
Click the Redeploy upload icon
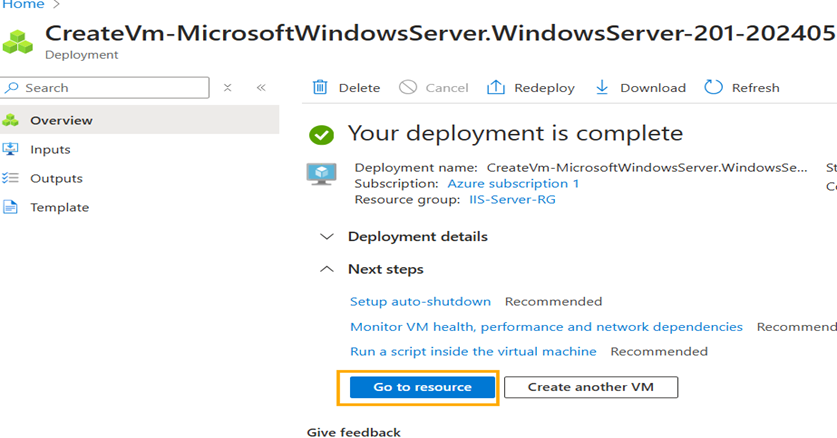pos(496,88)
